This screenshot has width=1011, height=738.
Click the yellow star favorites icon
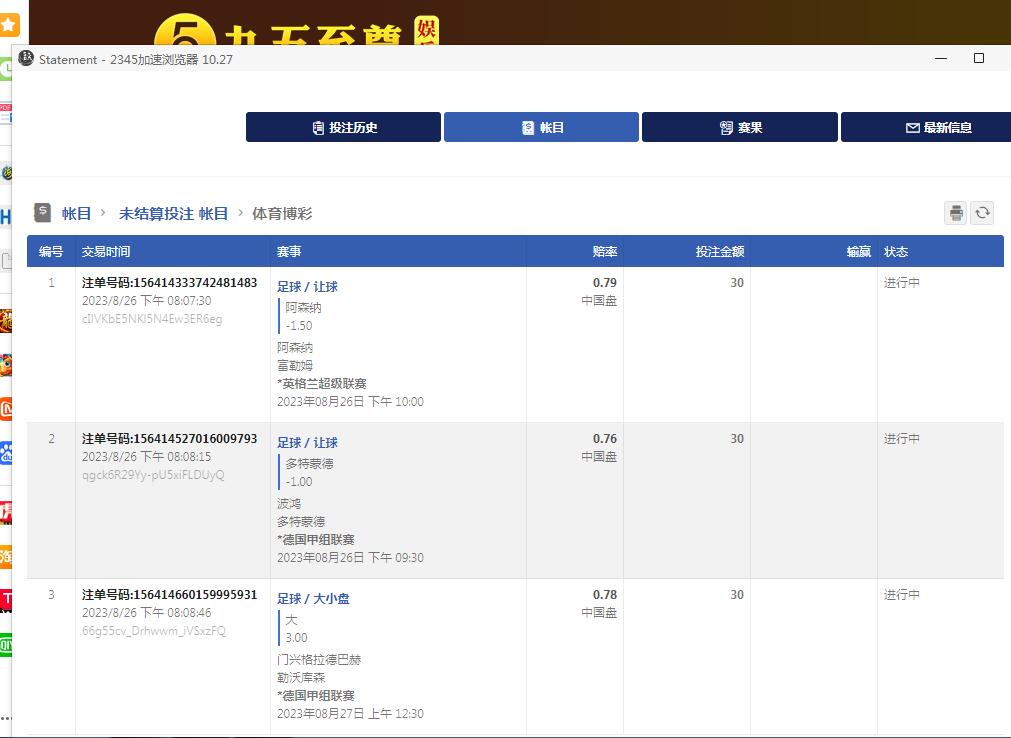pyautogui.click(x=9, y=24)
